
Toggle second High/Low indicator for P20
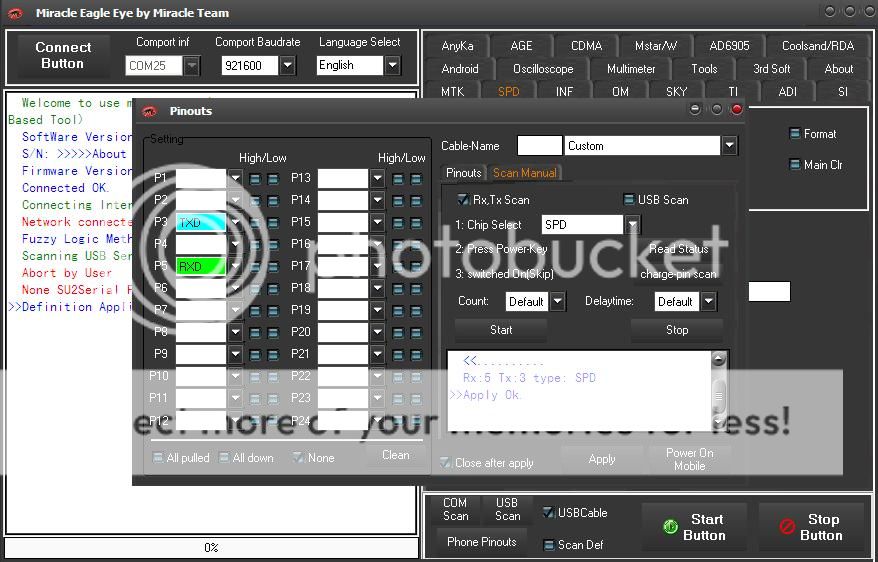416,332
